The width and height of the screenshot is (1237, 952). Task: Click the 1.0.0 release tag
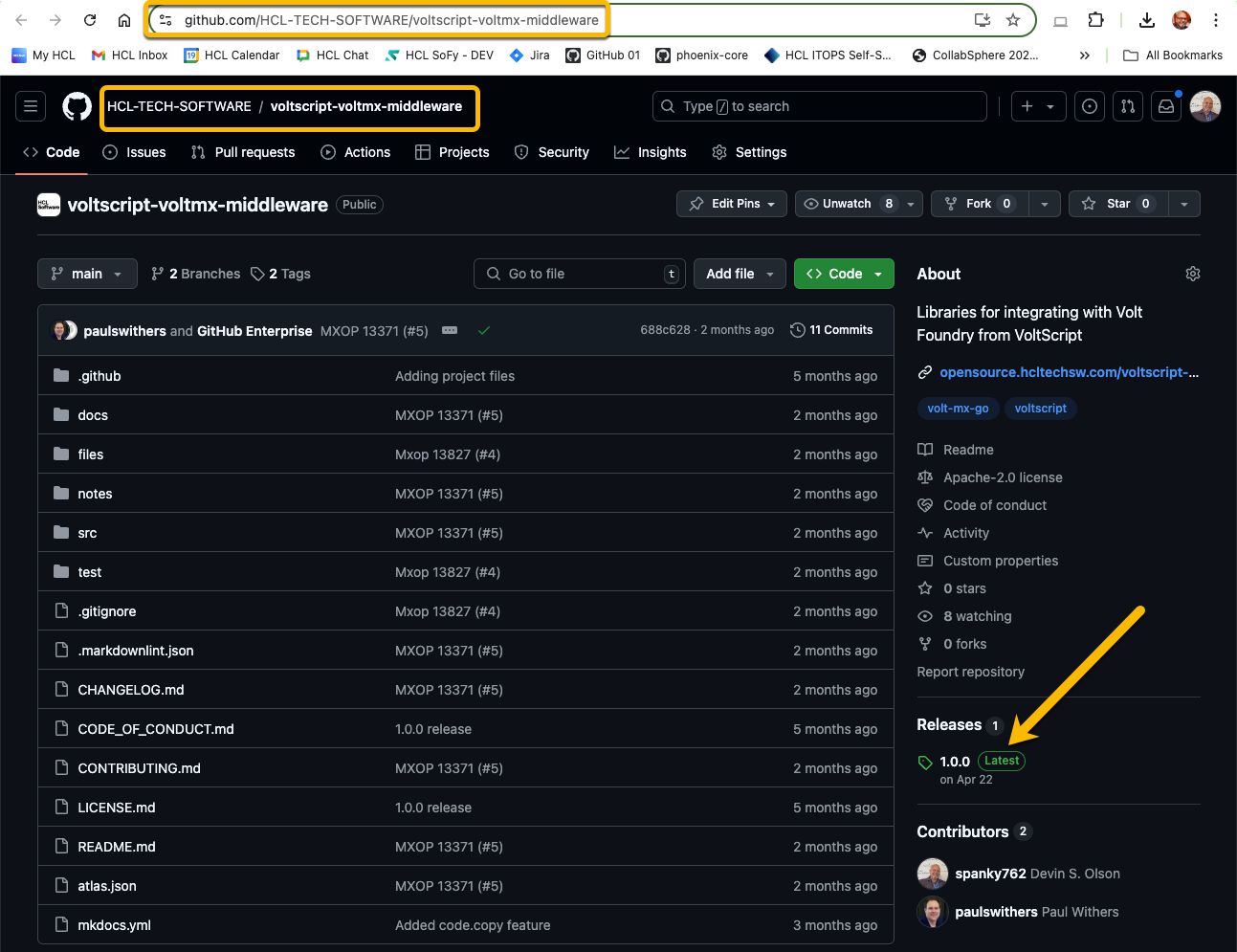point(955,762)
